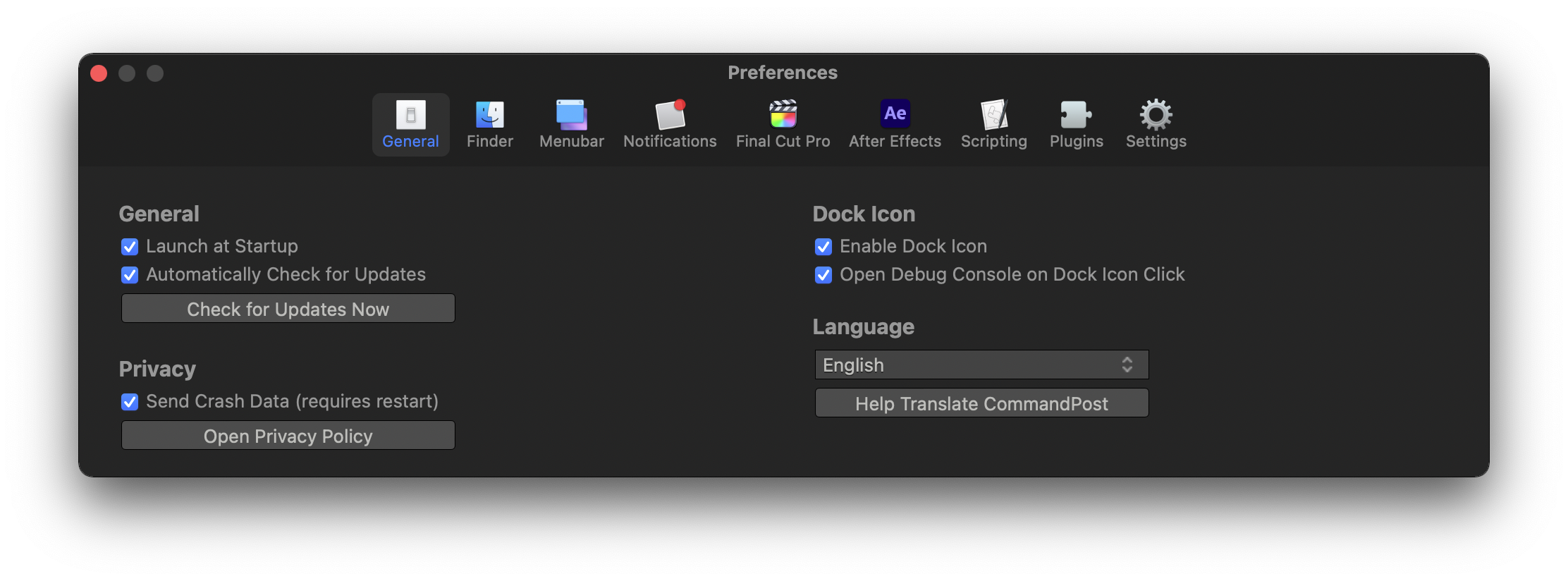Screen dimensions: 1568x581
Task: Uncheck Open Debug Console on Dock Icon Click
Action: [823, 275]
